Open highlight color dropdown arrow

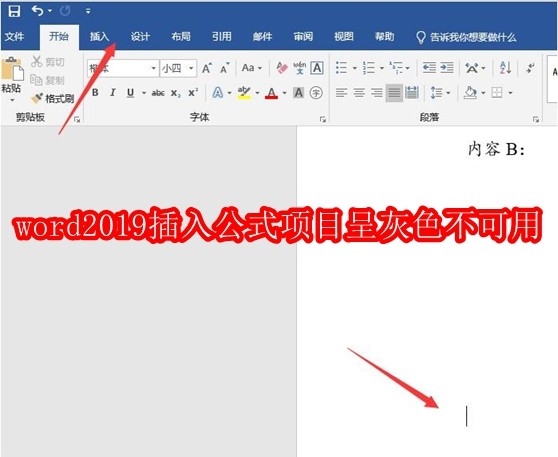[257, 93]
